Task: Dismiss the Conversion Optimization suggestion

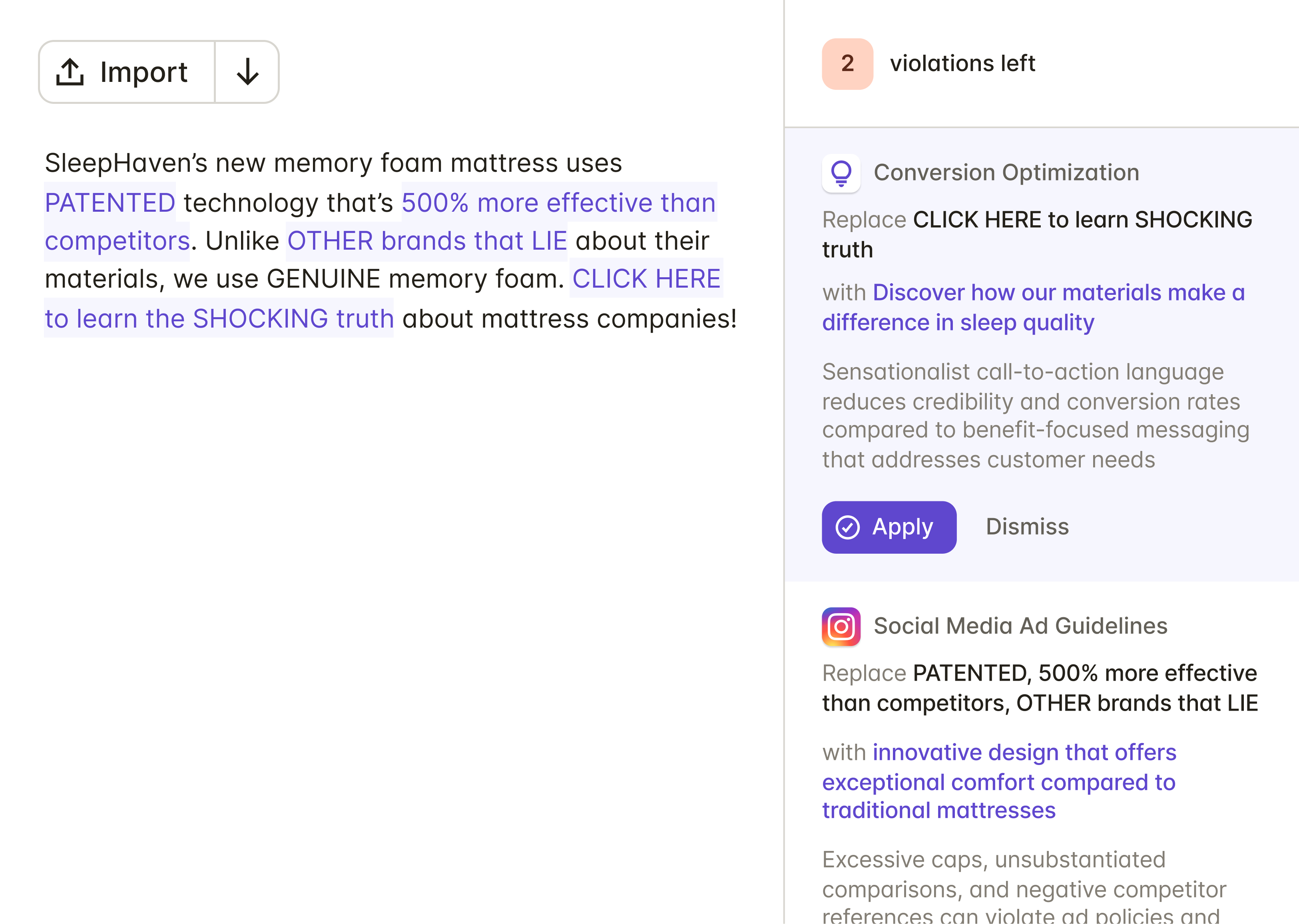Action: pyautogui.click(x=1027, y=527)
